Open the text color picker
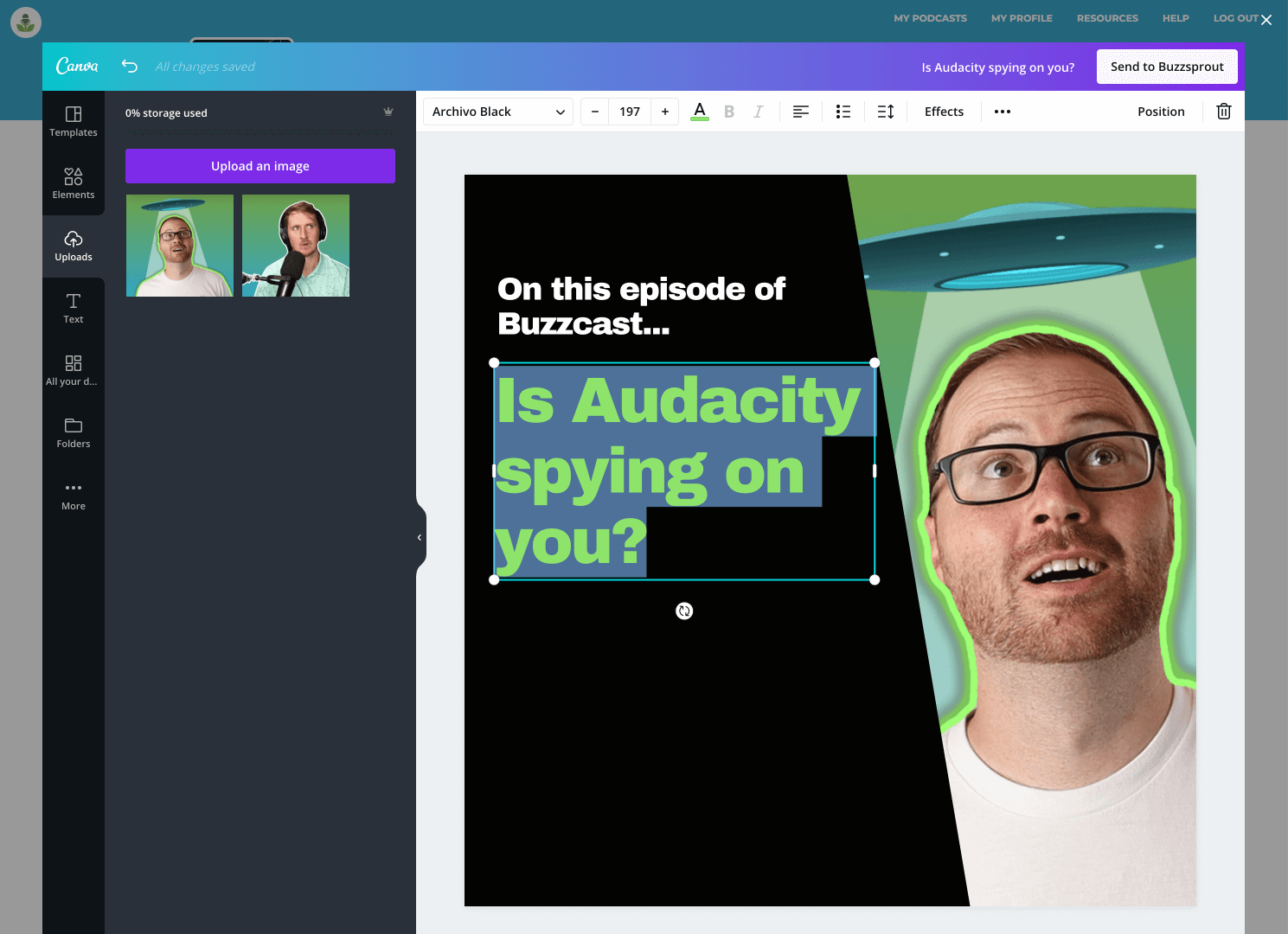 click(700, 112)
